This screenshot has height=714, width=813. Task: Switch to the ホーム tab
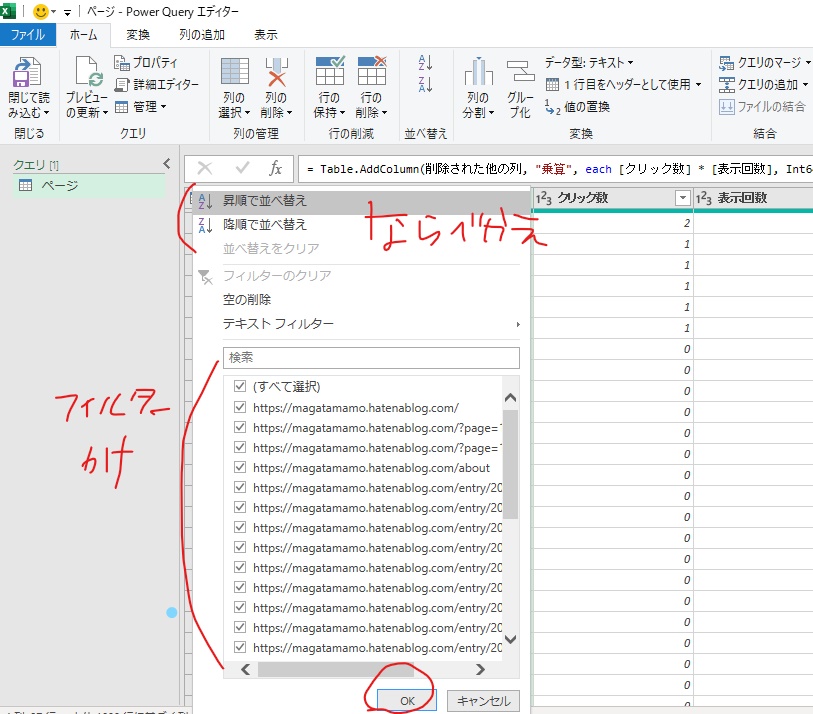coord(83,35)
